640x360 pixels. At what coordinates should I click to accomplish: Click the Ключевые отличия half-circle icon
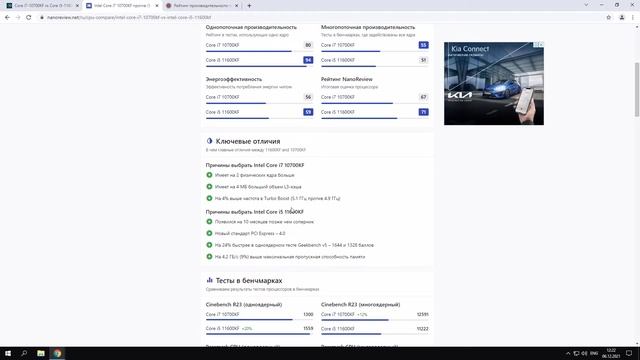point(209,141)
